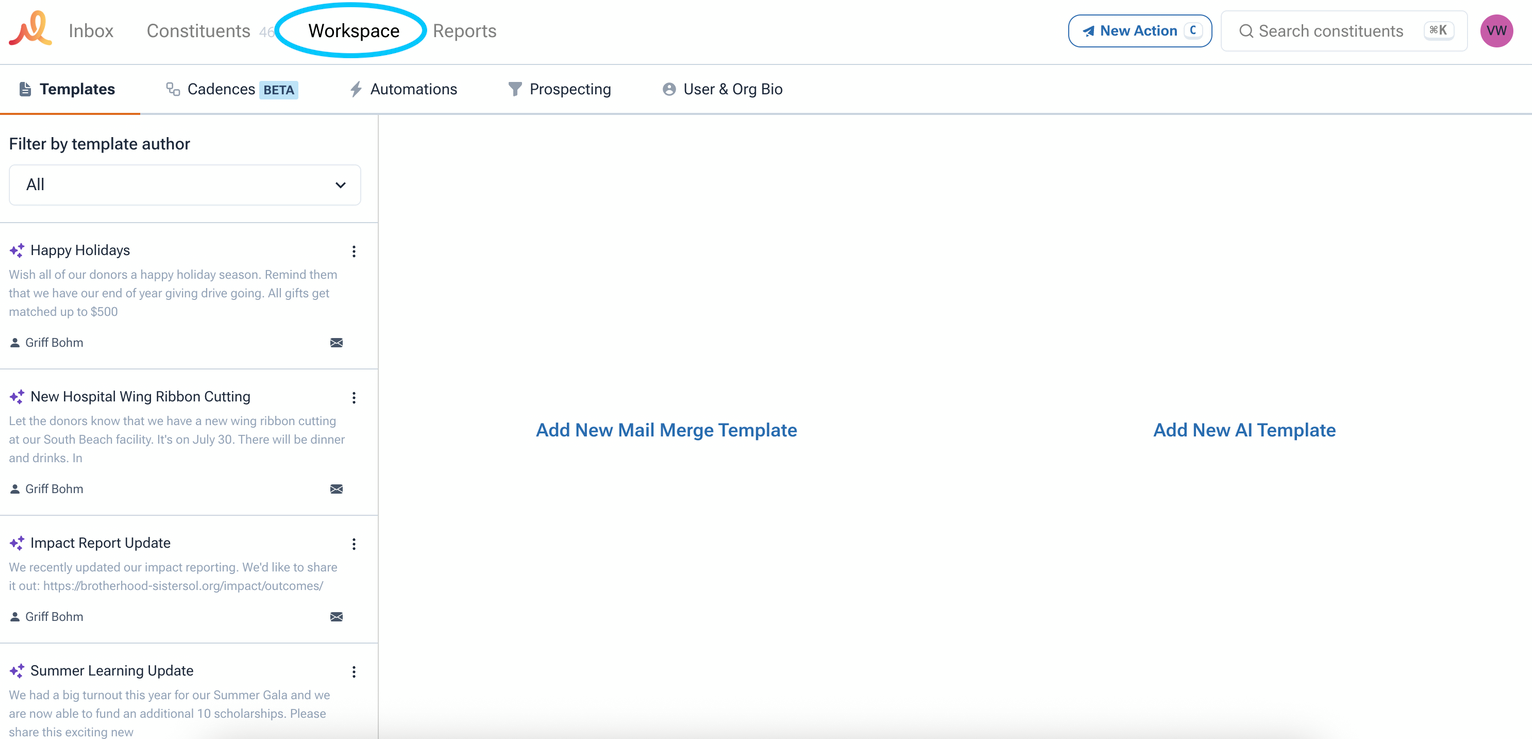
Task: Click the magnifier icon in search constituents
Action: [1246, 31]
